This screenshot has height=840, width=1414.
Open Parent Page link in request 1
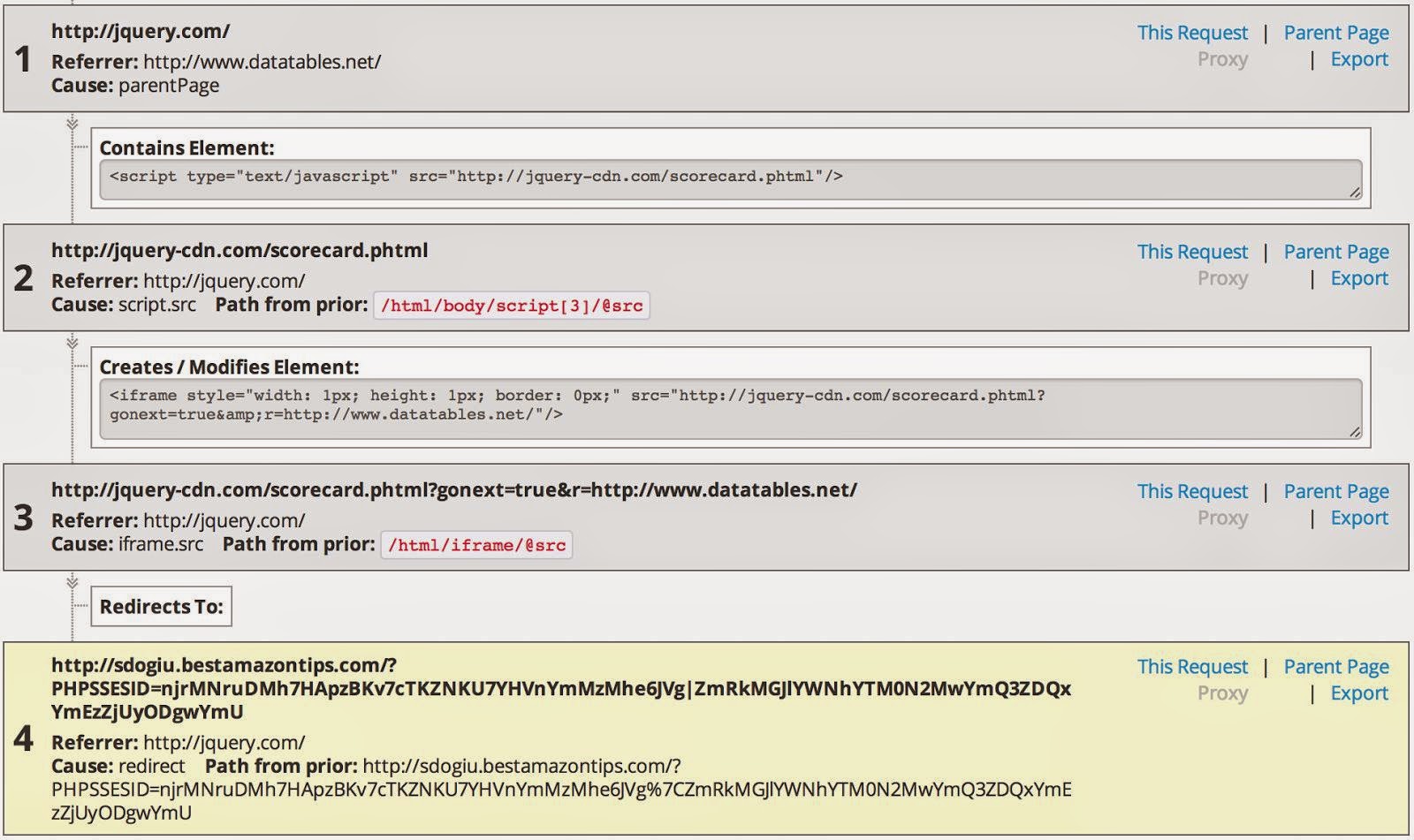(1336, 33)
